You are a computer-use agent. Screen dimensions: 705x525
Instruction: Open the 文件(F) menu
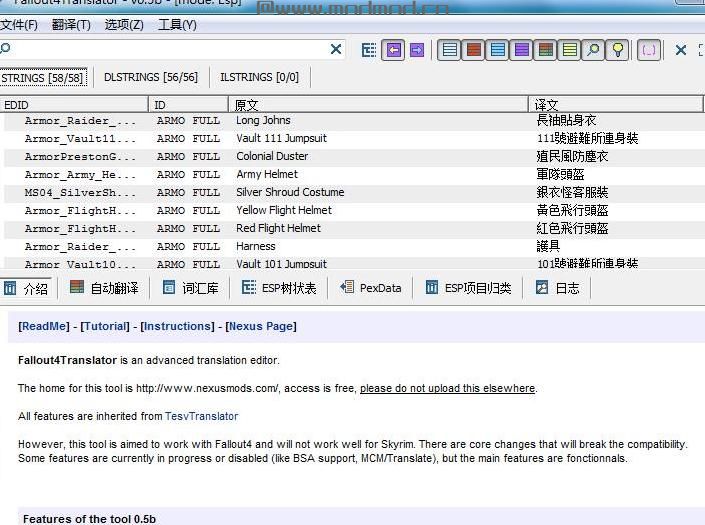click(x=19, y=25)
